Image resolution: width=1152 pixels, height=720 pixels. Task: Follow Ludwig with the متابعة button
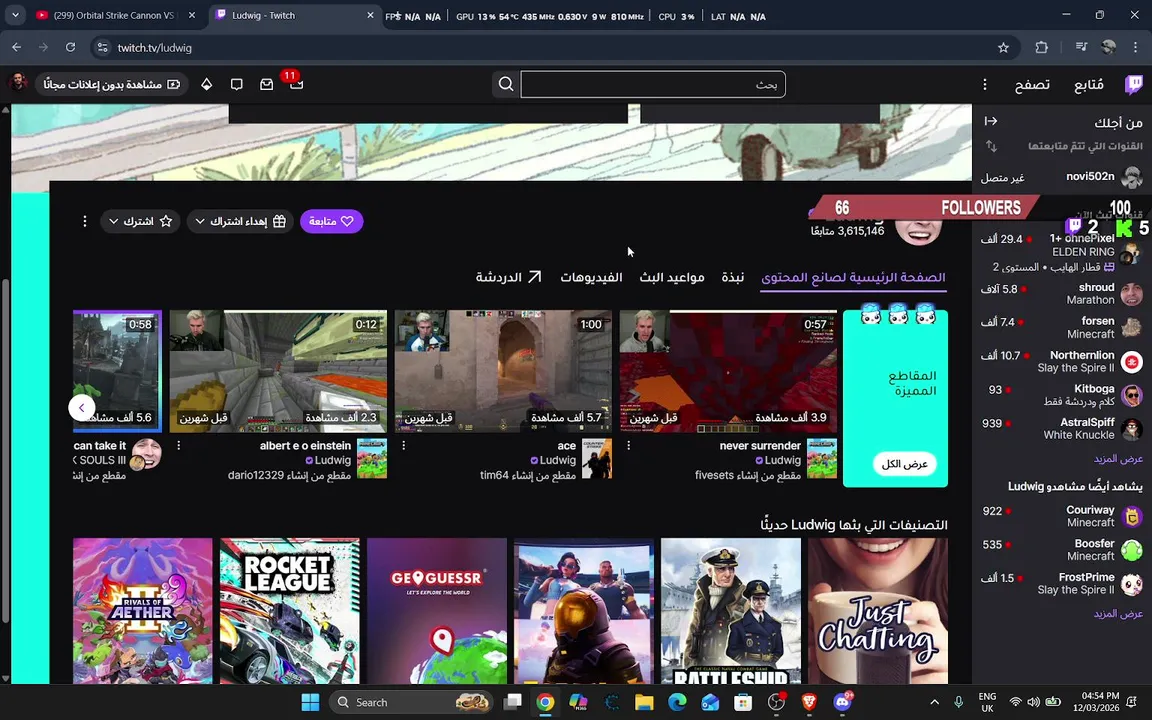click(331, 221)
